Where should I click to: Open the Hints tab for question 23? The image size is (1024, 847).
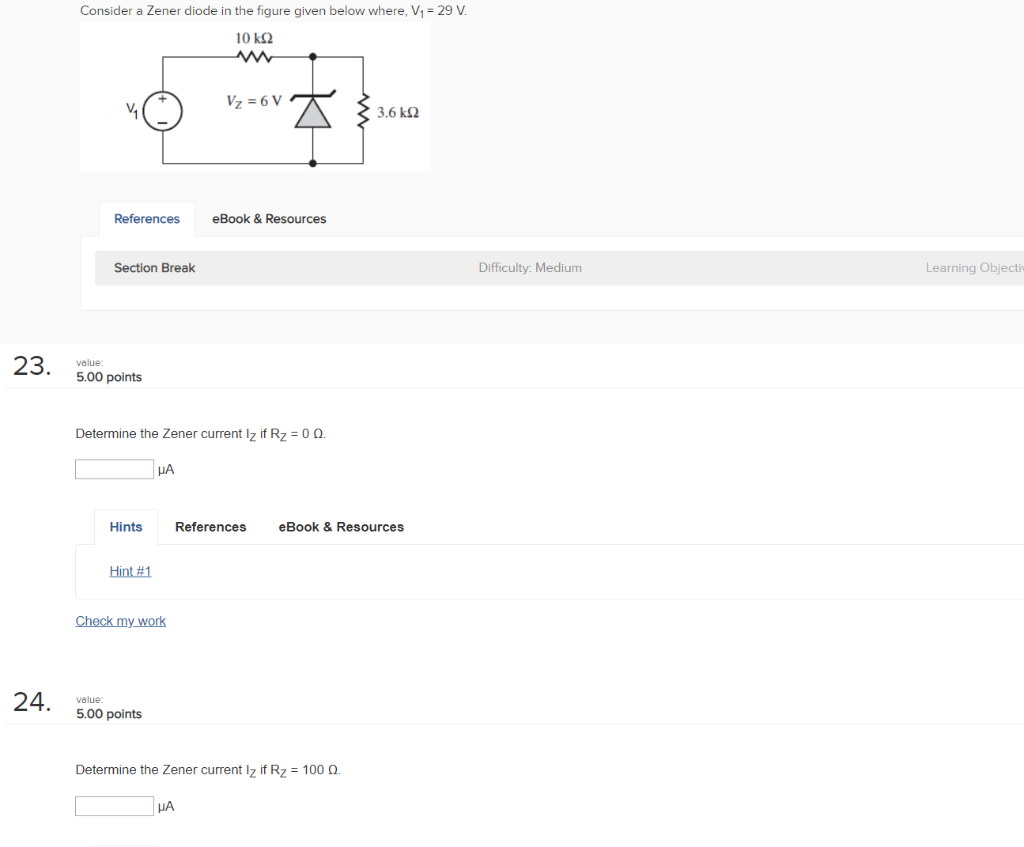(x=125, y=526)
